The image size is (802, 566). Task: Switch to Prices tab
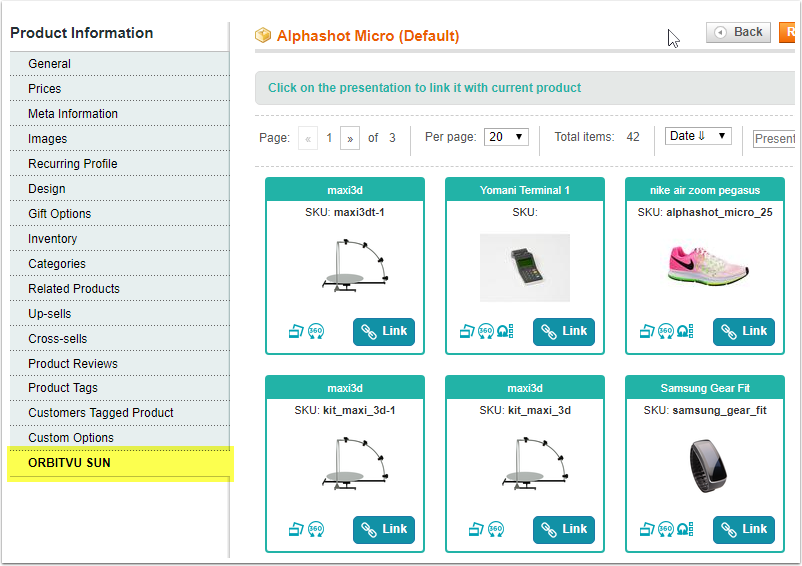[120, 88]
